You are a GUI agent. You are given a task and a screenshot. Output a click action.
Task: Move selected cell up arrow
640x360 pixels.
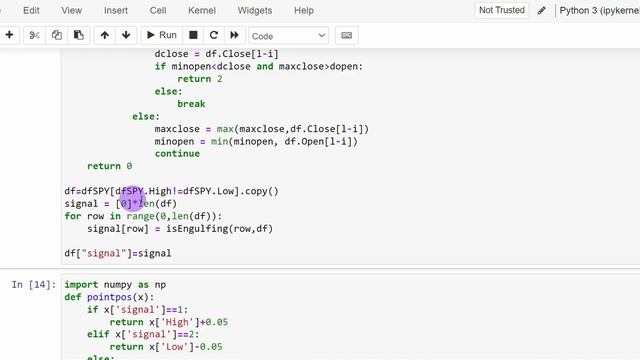(104, 35)
